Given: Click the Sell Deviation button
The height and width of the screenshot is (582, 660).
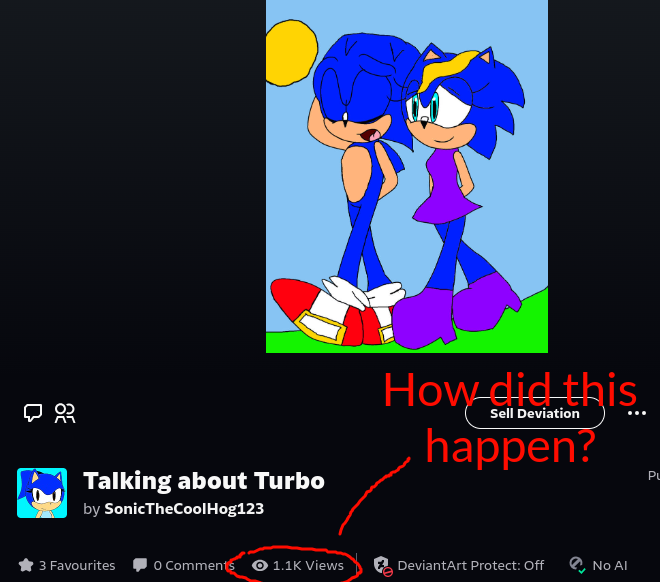Looking at the screenshot, I should (535, 413).
